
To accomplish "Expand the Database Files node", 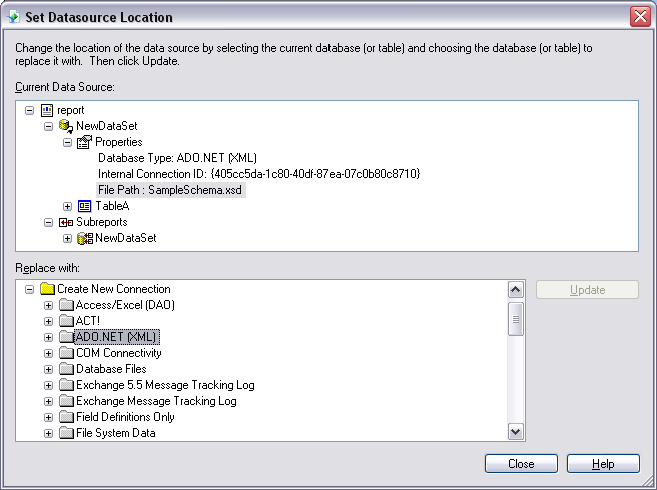I will coord(48,369).
